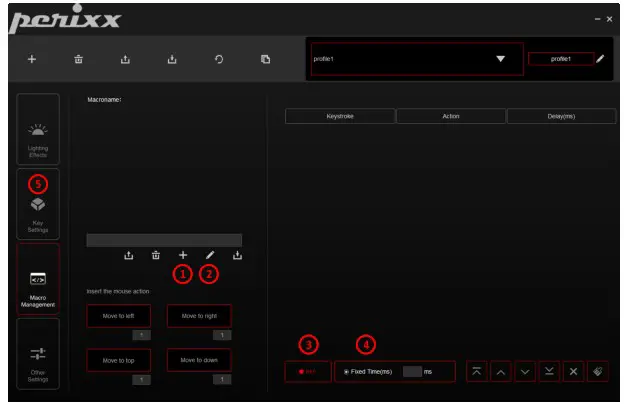Select the Fixed Time(ms) radio button
The width and height of the screenshot is (624, 405).
346,372
